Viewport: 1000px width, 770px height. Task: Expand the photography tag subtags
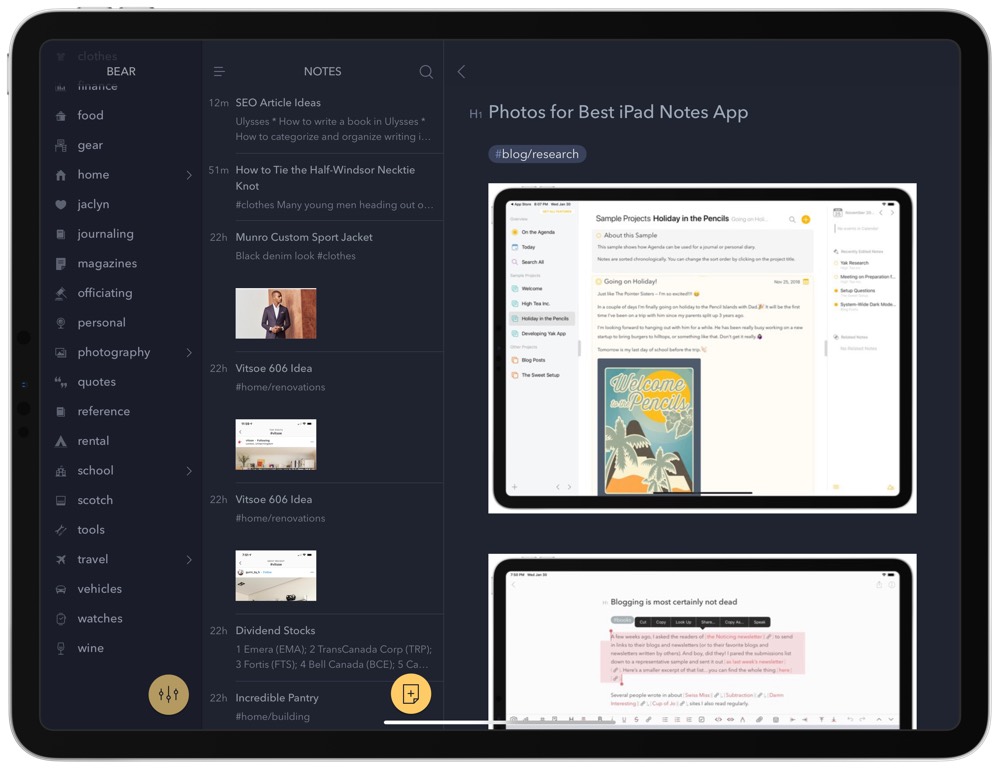189,352
